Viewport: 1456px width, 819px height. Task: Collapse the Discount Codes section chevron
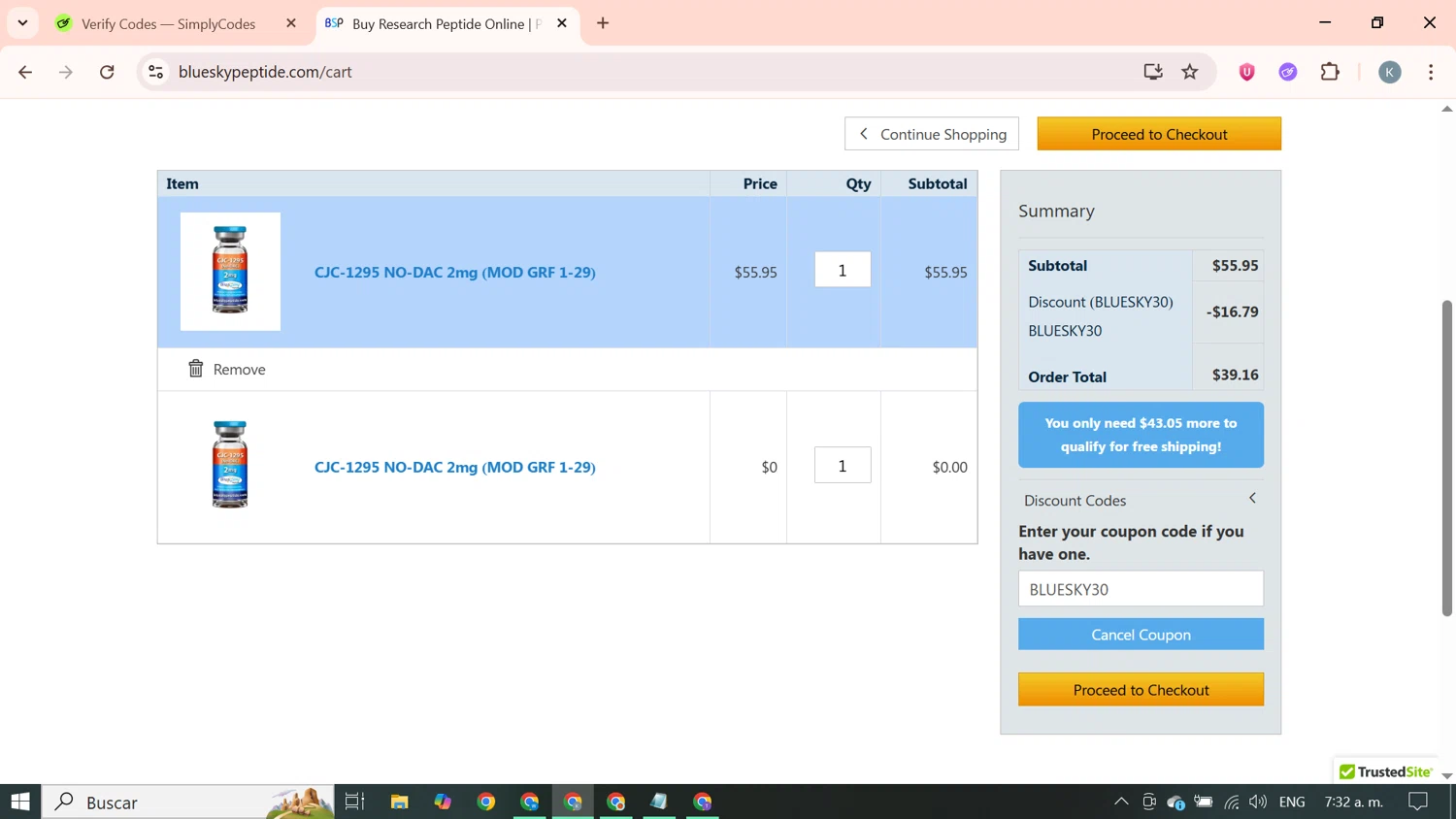click(x=1252, y=498)
